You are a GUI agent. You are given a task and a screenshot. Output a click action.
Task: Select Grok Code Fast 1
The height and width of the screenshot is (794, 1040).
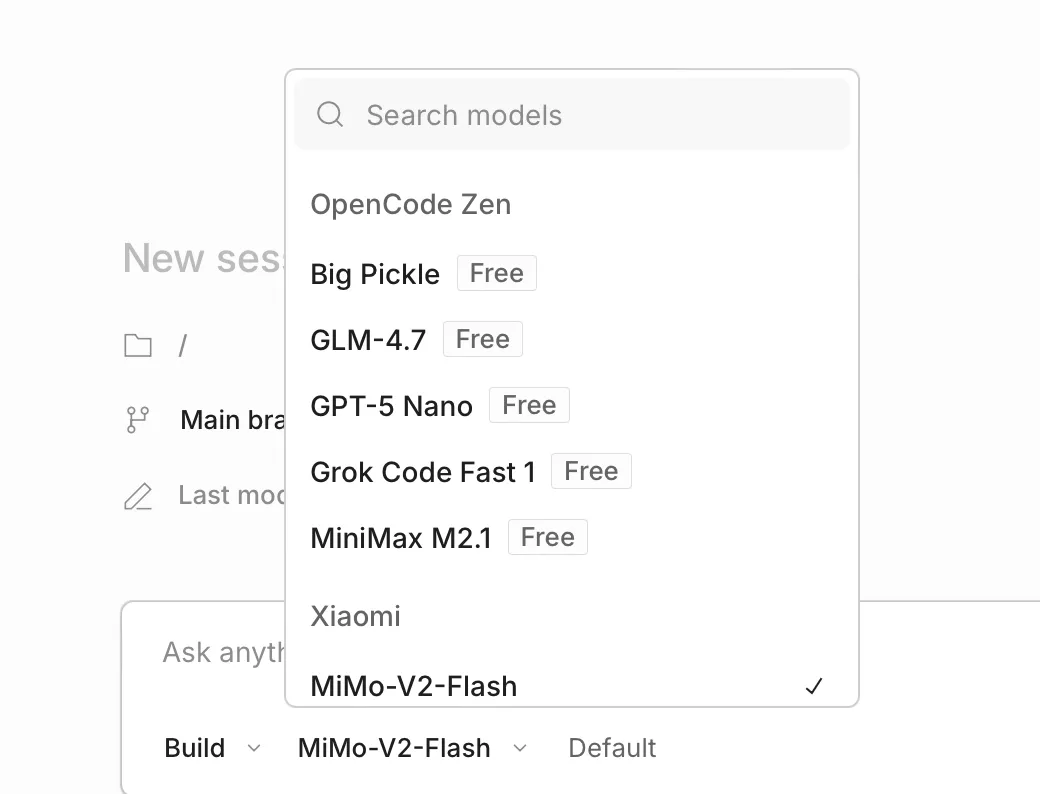click(423, 472)
